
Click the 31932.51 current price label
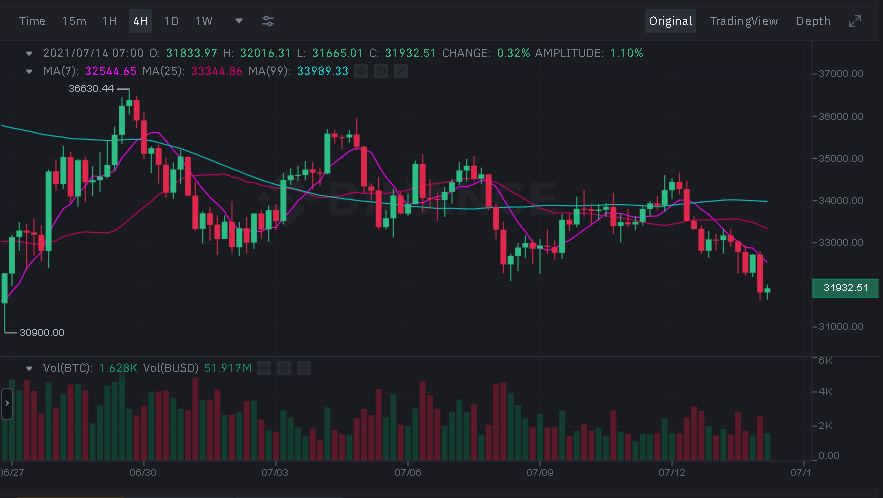[x=843, y=289]
